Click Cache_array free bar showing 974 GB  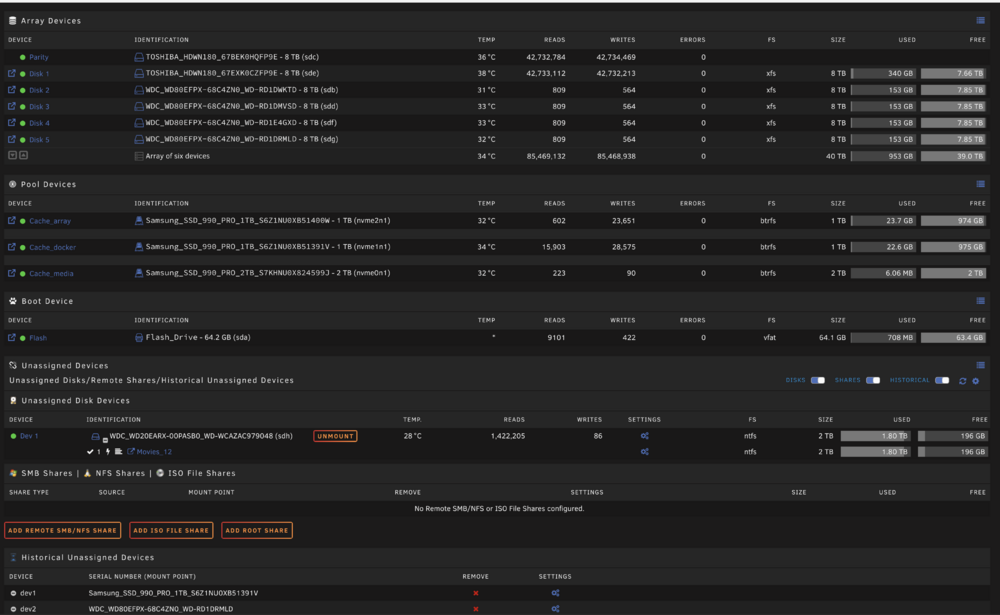[953, 221]
